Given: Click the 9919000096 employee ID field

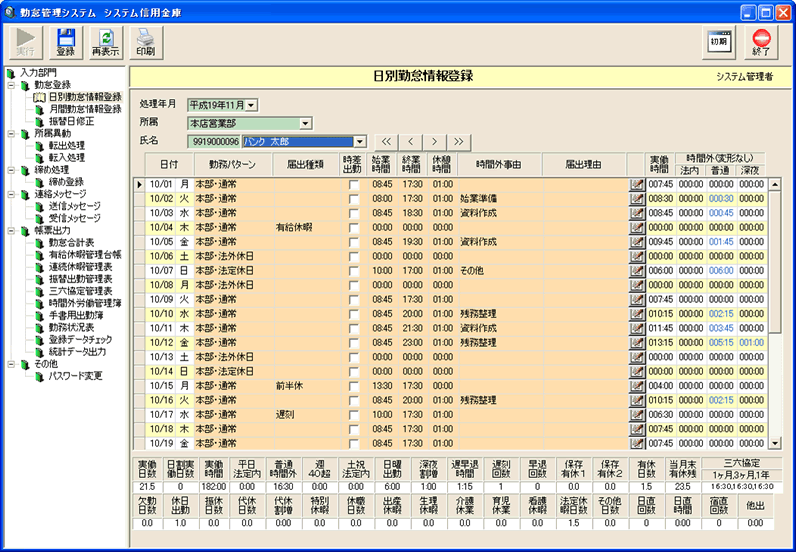Looking at the screenshot, I should (x=214, y=142).
